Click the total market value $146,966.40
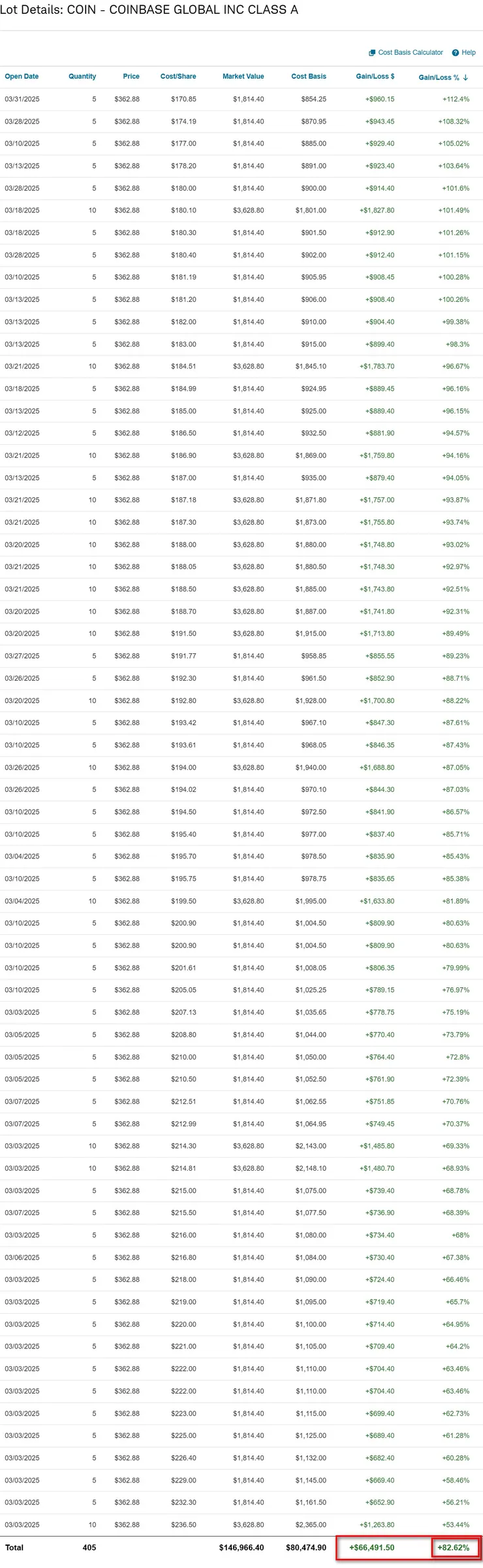483x1568 pixels. pyautogui.click(x=241, y=1548)
